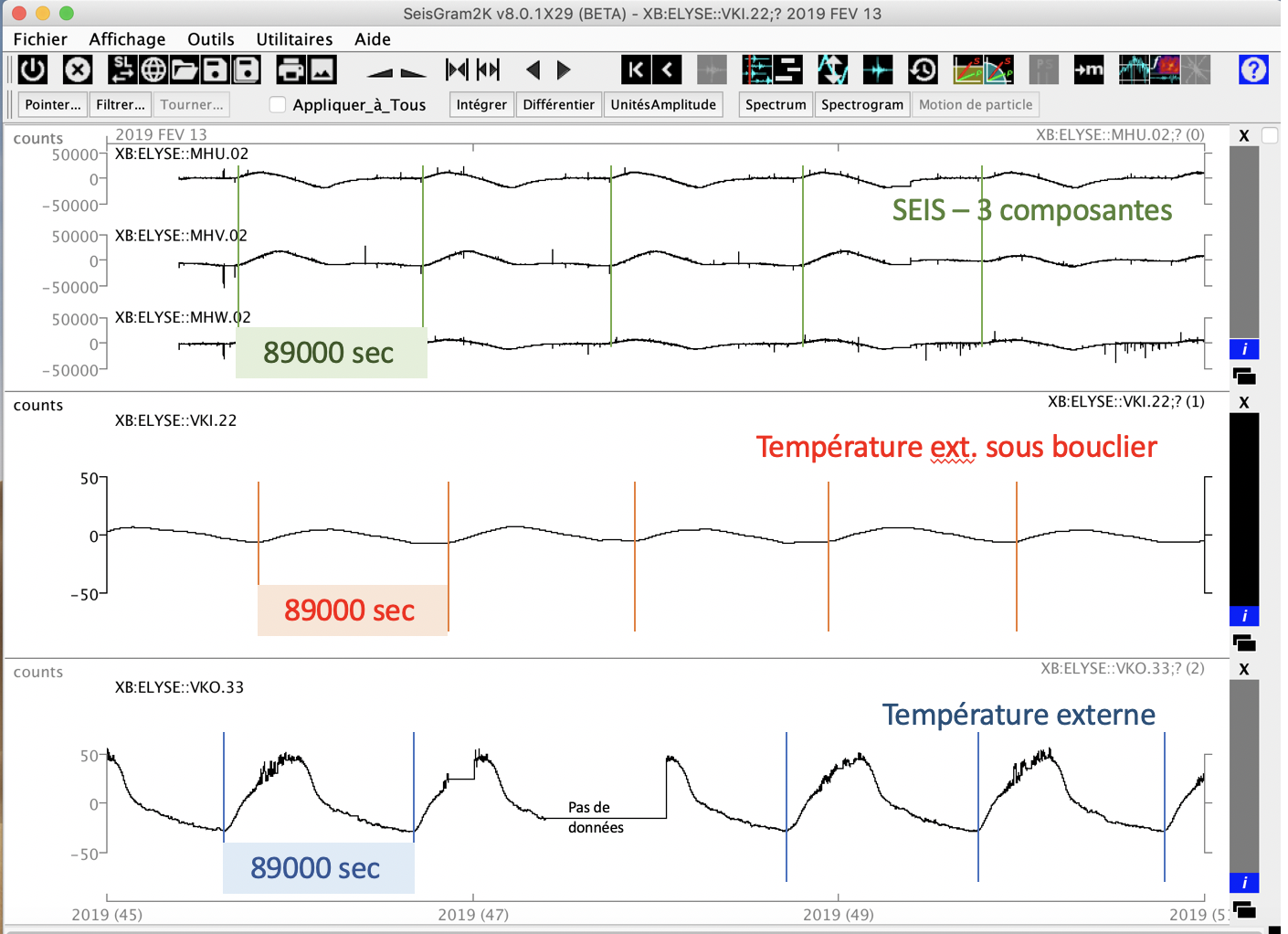Viewport: 1288px width, 934px height.
Task: Click the save image picture icon
Action: click(322, 69)
